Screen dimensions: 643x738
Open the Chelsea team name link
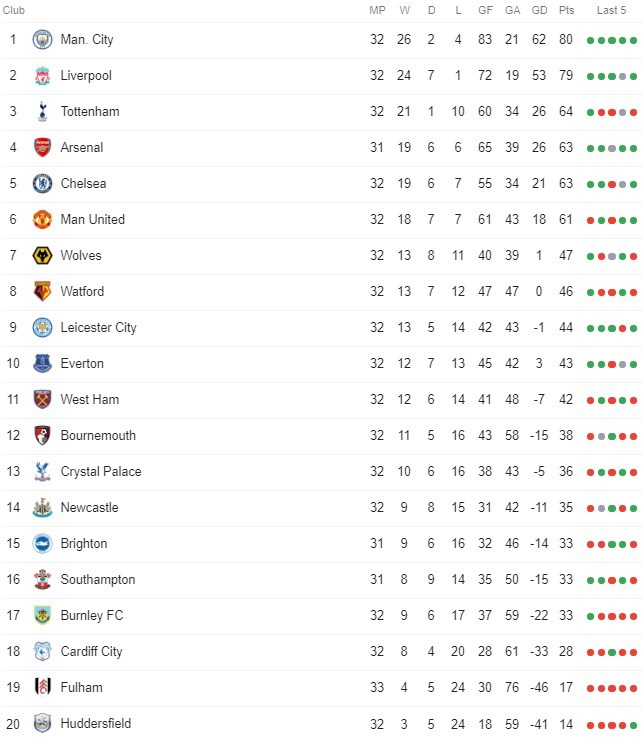tap(83, 184)
